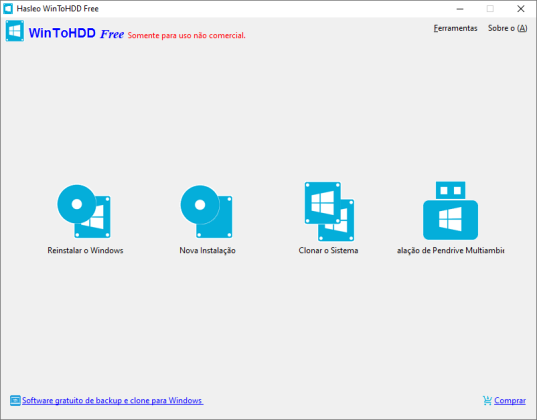Click the Reinstalar o Windows disc icon
Viewport: 537px width, 420px height.
click(x=84, y=211)
